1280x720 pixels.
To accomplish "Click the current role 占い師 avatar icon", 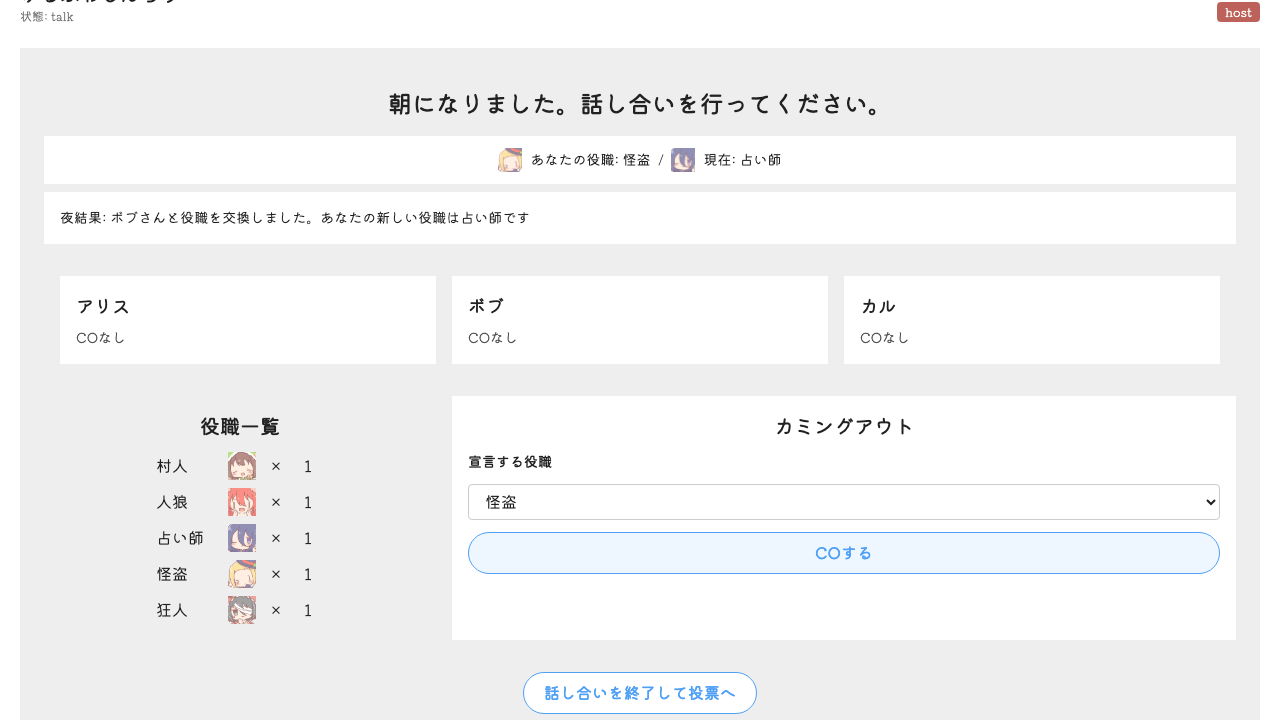I will (683, 160).
